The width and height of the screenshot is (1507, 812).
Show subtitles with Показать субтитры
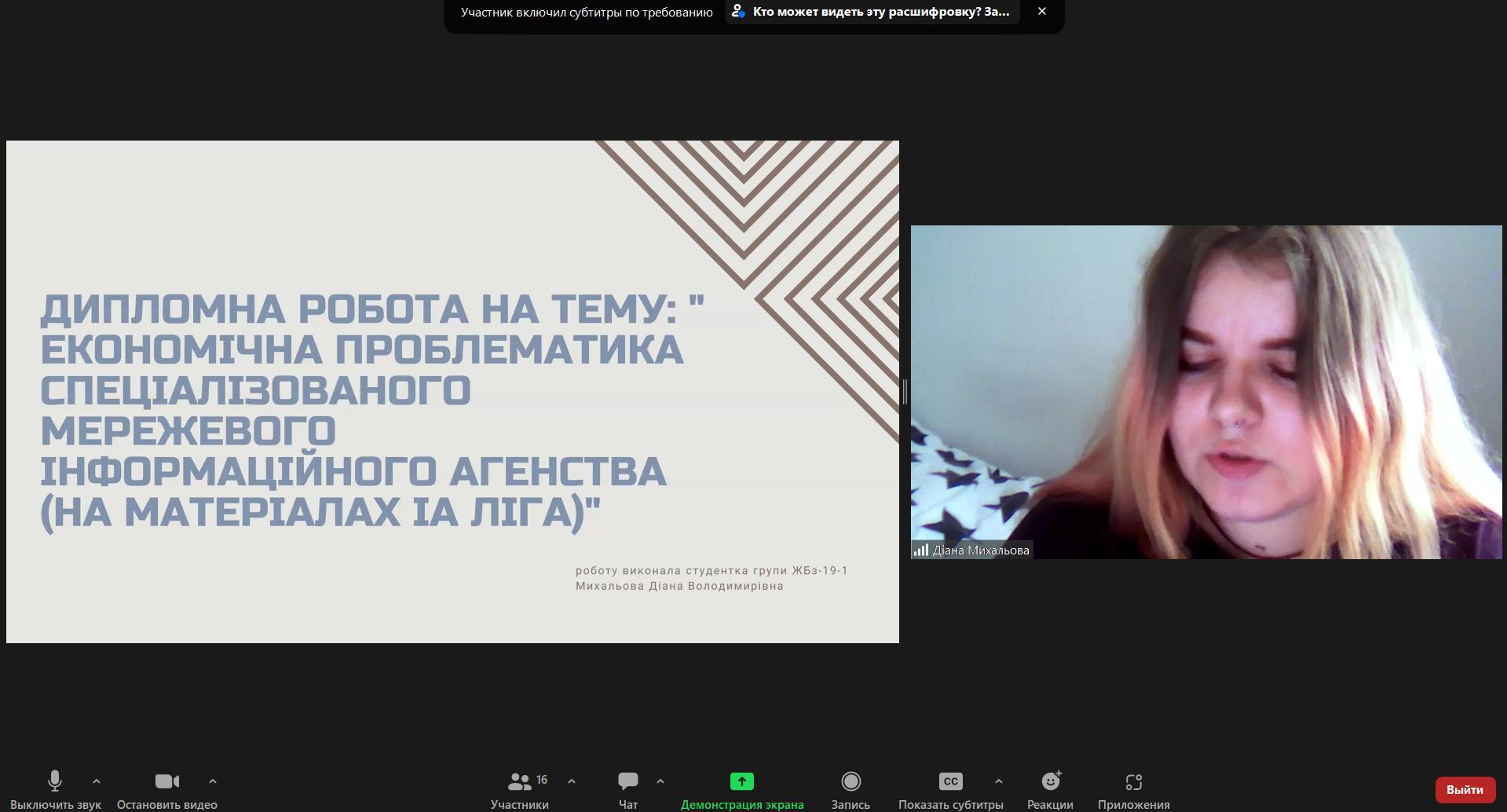pyautogui.click(x=951, y=790)
